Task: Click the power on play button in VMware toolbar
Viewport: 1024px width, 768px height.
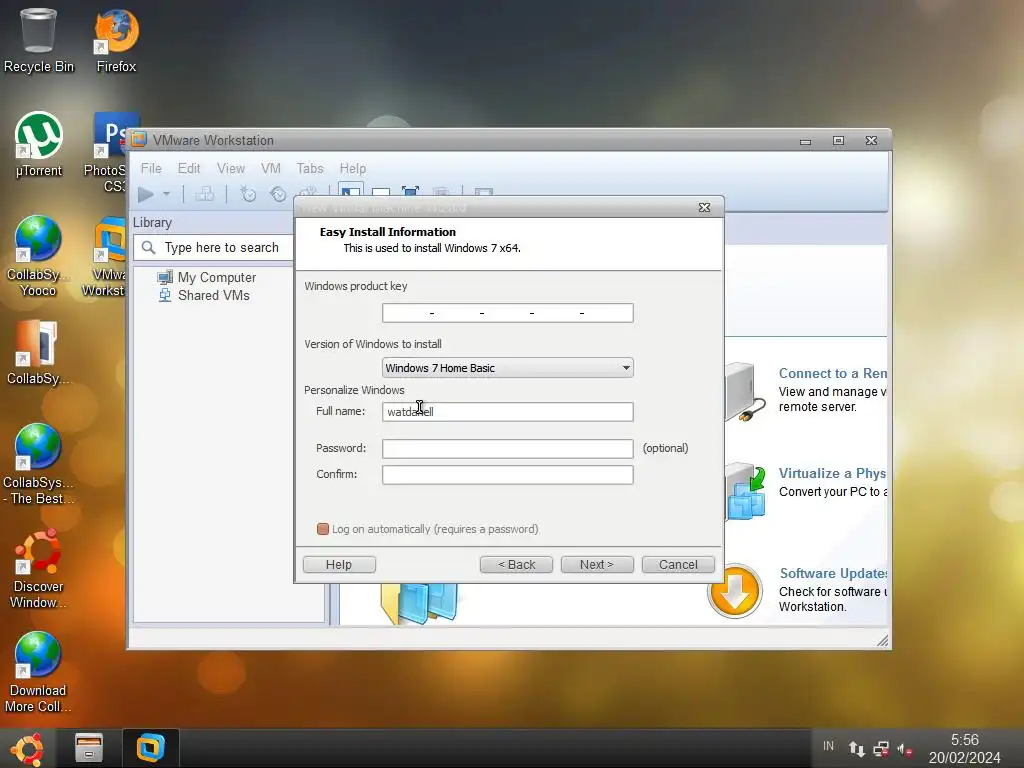Action: (146, 194)
